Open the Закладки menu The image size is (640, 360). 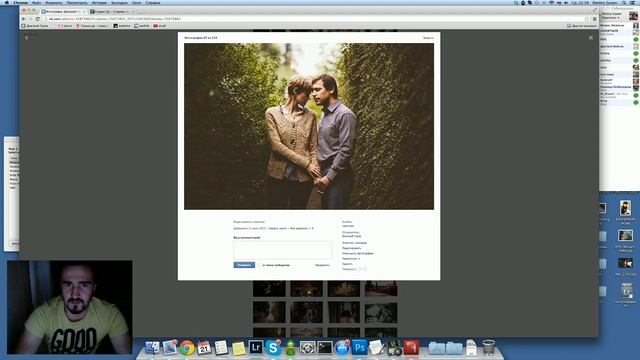point(119,2)
